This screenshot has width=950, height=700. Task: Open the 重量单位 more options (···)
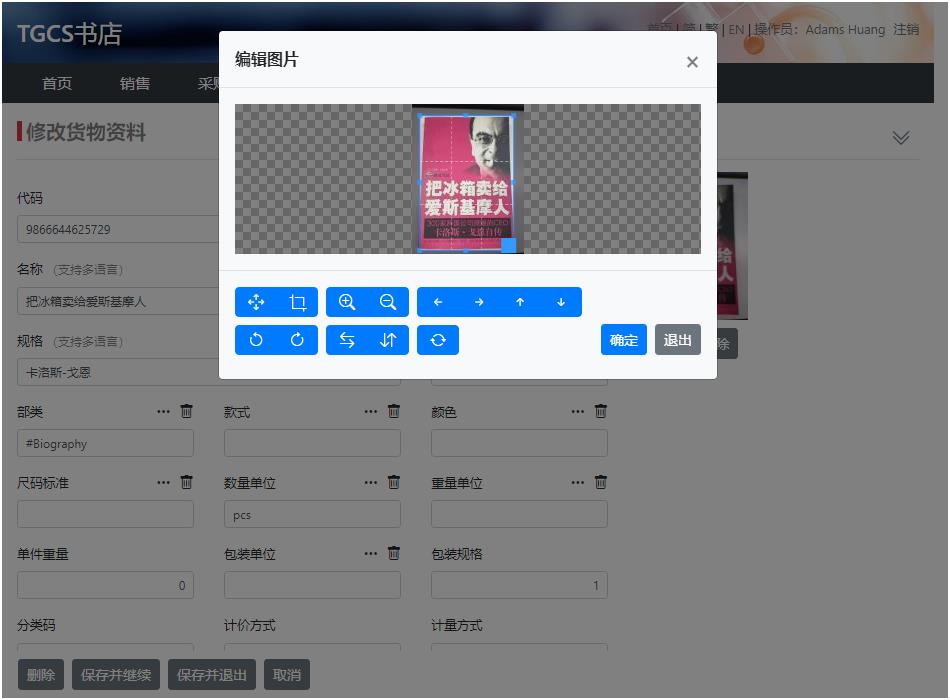coord(578,482)
